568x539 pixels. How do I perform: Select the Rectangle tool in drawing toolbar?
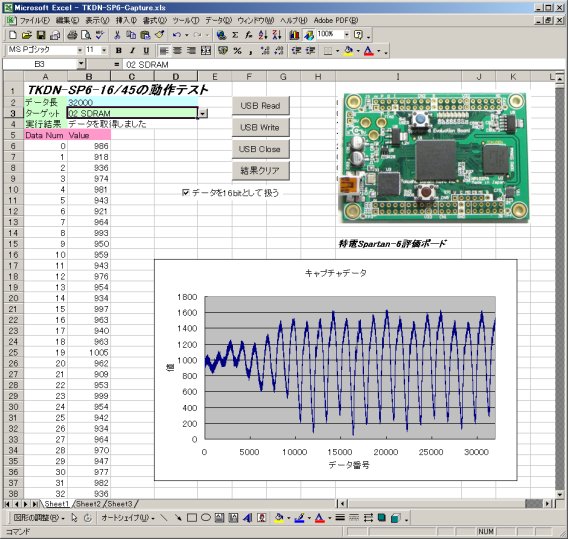(x=192, y=518)
